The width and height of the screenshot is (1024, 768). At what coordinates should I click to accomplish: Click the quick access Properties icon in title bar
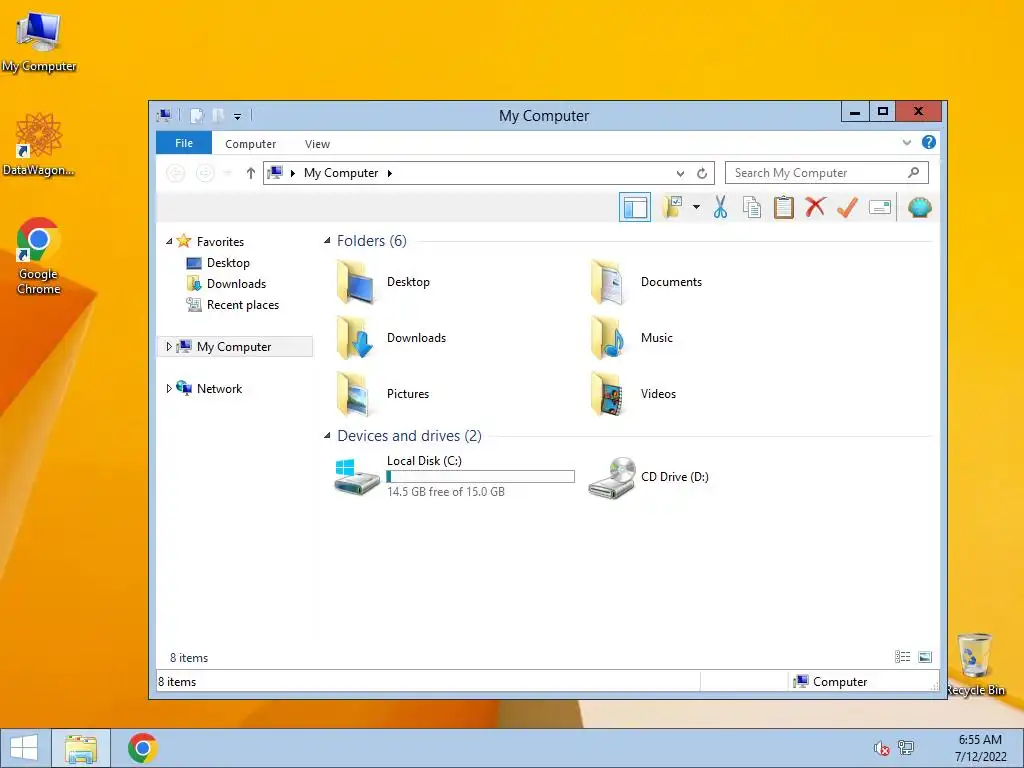coord(197,116)
